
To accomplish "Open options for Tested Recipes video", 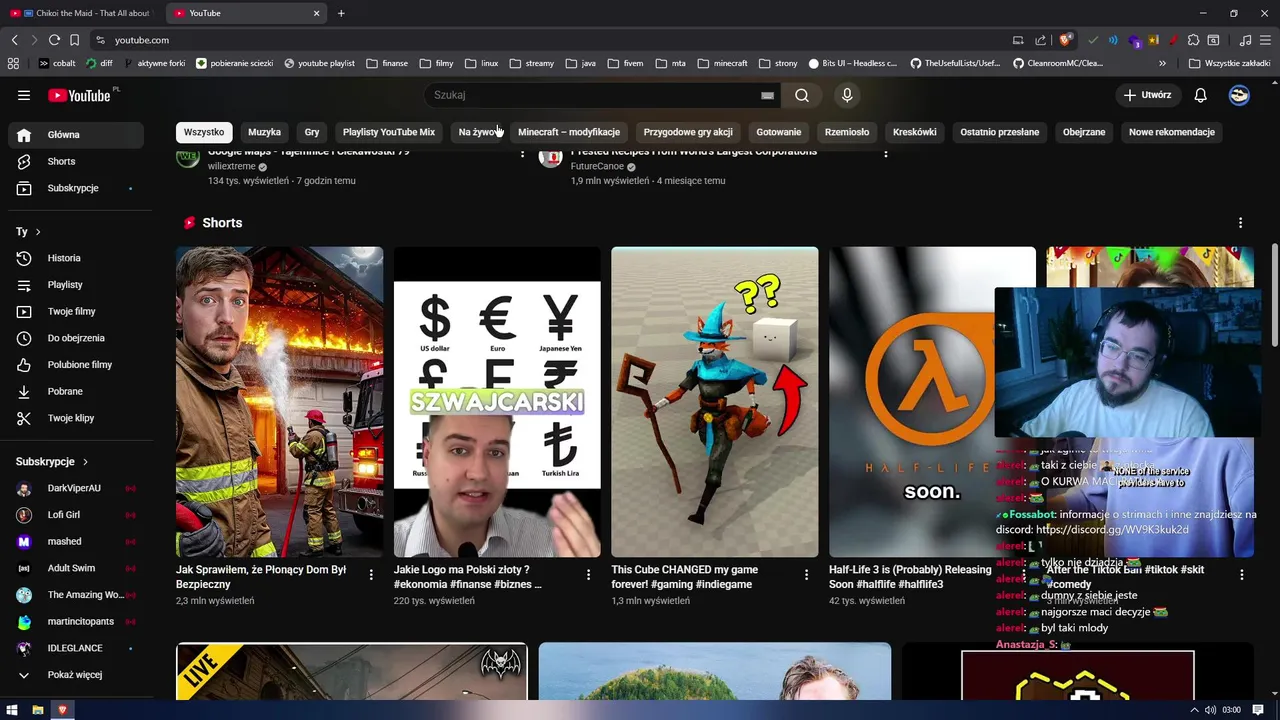I will tap(886, 154).
